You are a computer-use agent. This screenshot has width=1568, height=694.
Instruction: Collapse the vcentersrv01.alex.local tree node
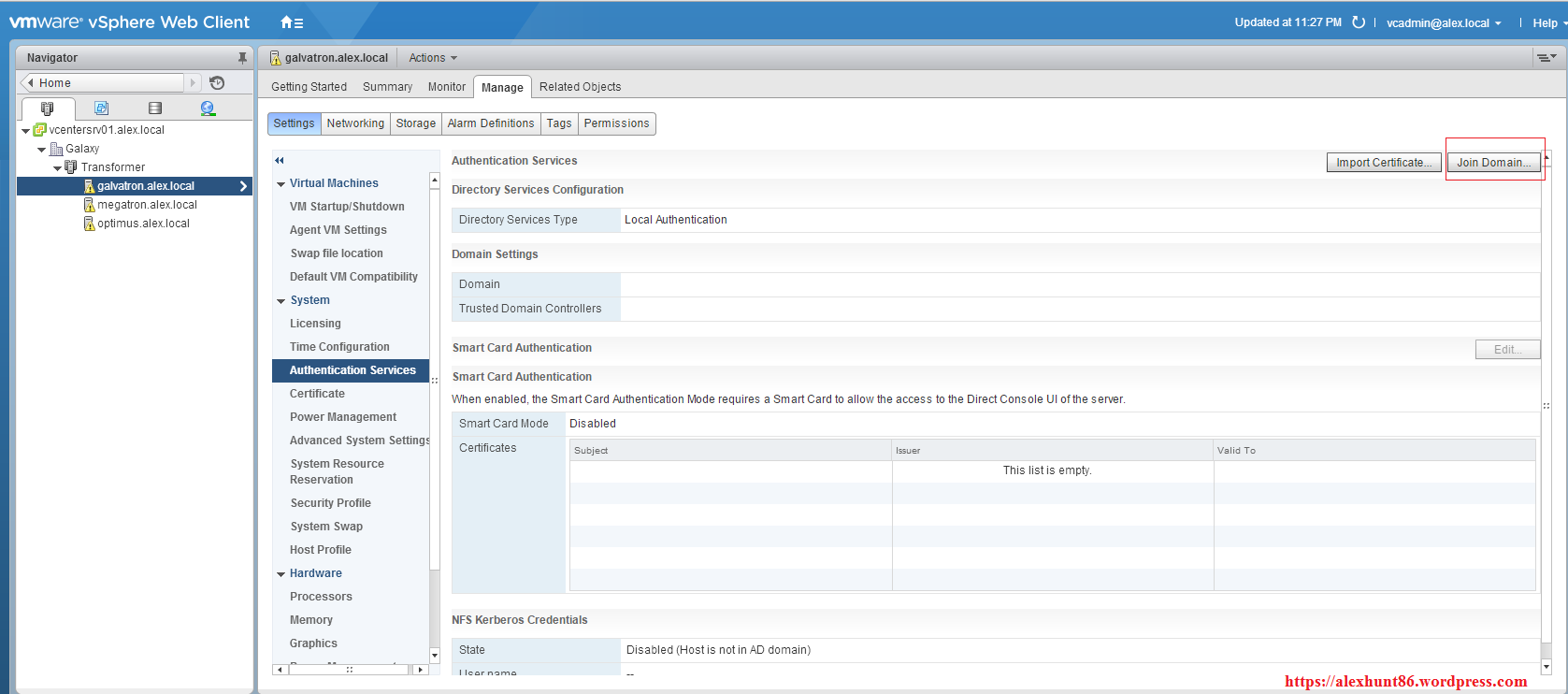pos(25,131)
